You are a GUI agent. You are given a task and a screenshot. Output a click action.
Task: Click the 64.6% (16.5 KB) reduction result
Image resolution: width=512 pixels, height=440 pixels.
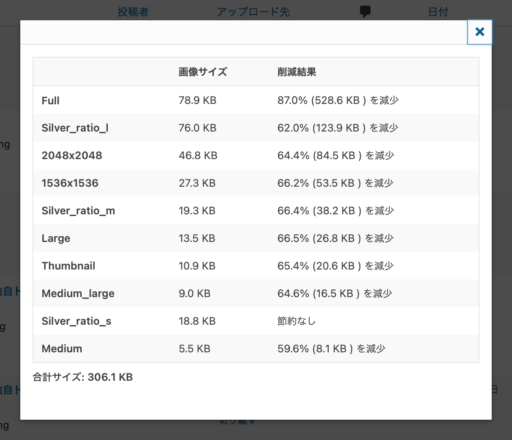(335, 294)
